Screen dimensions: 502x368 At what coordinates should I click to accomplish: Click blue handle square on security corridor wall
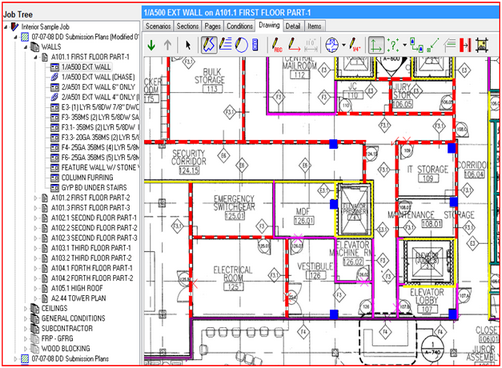(333, 144)
